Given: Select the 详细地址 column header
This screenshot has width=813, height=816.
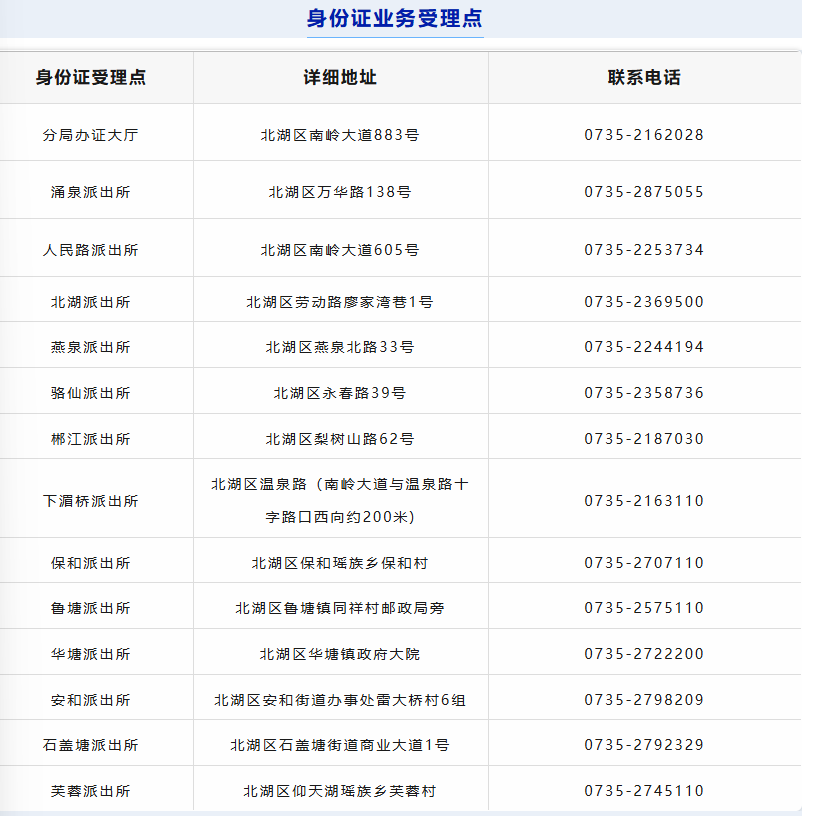Looking at the screenshot, I should tap(339, 77).
